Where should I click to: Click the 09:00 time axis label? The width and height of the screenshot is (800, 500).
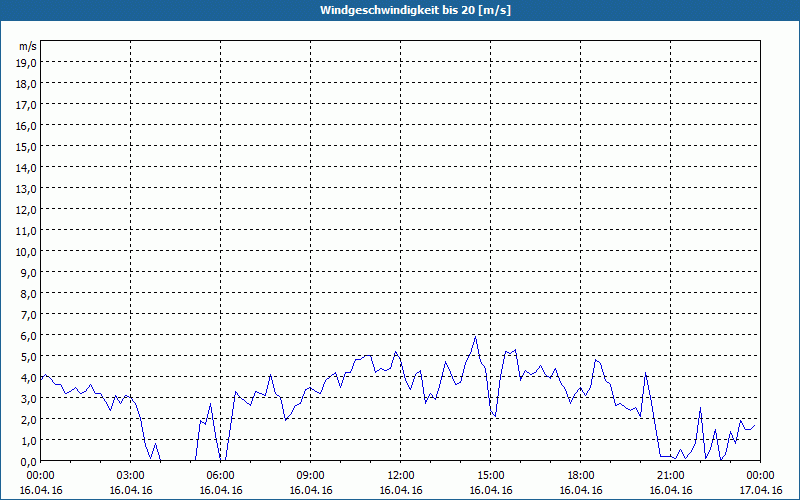[311, 476]
